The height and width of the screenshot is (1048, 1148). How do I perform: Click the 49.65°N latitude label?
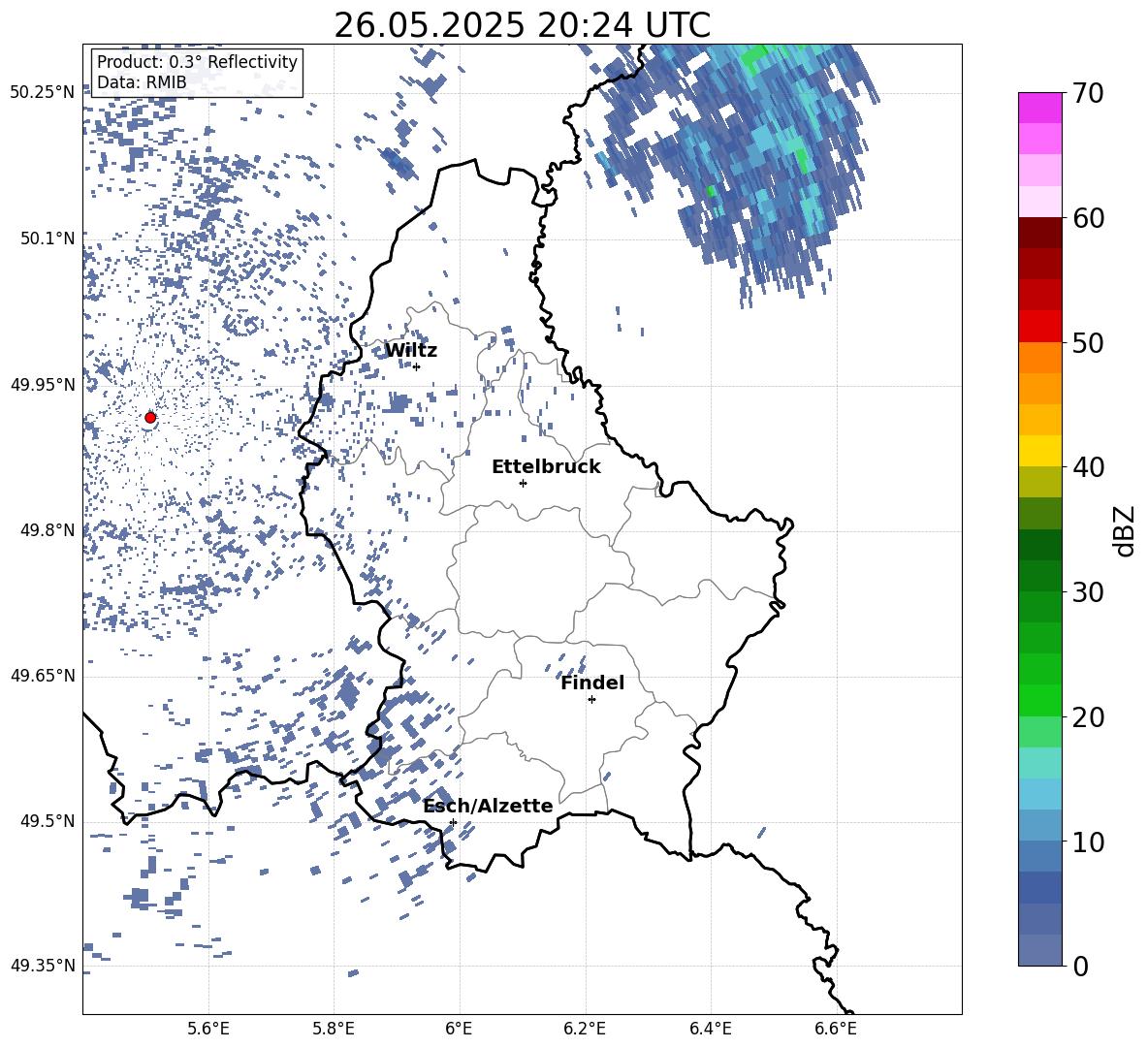(42, 676)
